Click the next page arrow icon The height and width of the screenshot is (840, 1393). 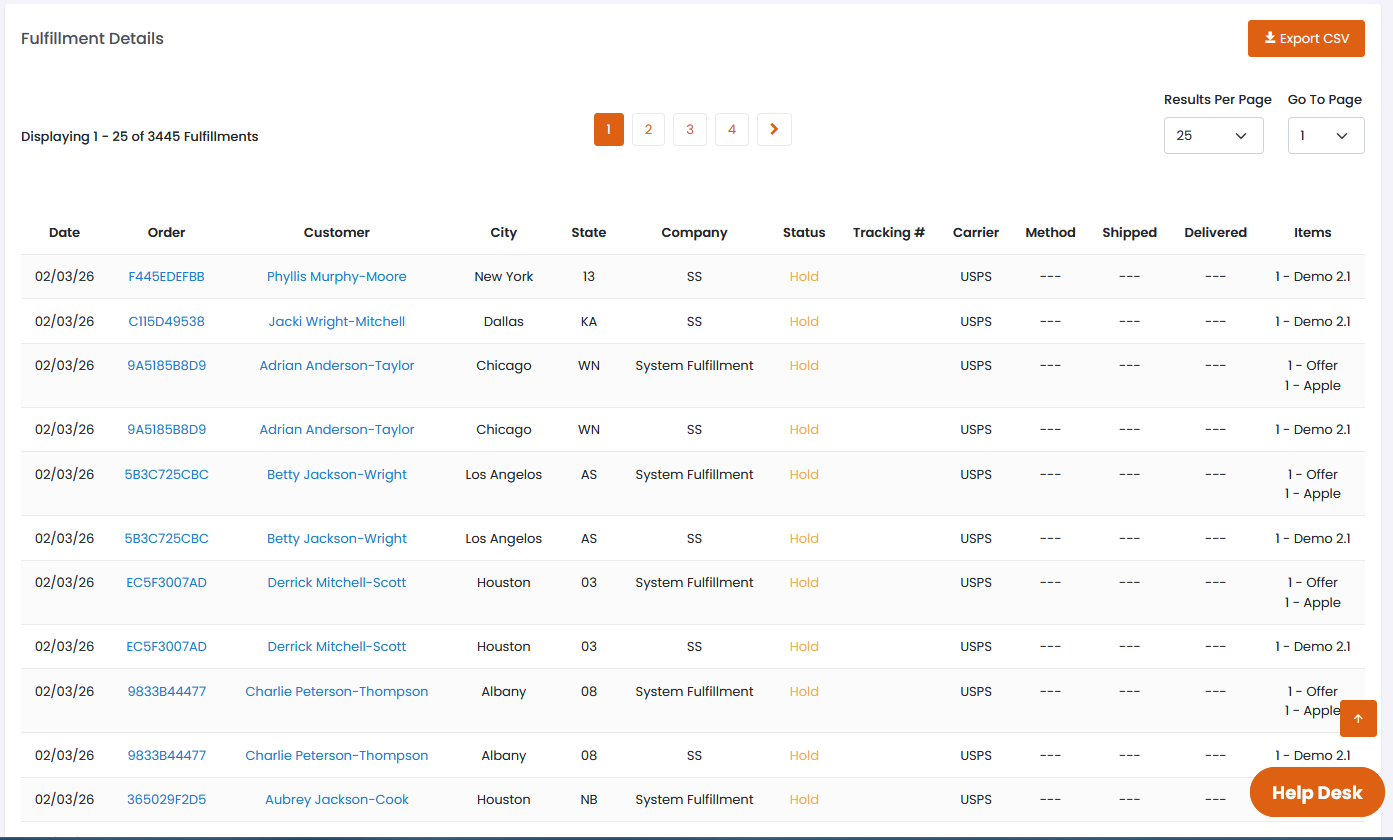(774, 130)
